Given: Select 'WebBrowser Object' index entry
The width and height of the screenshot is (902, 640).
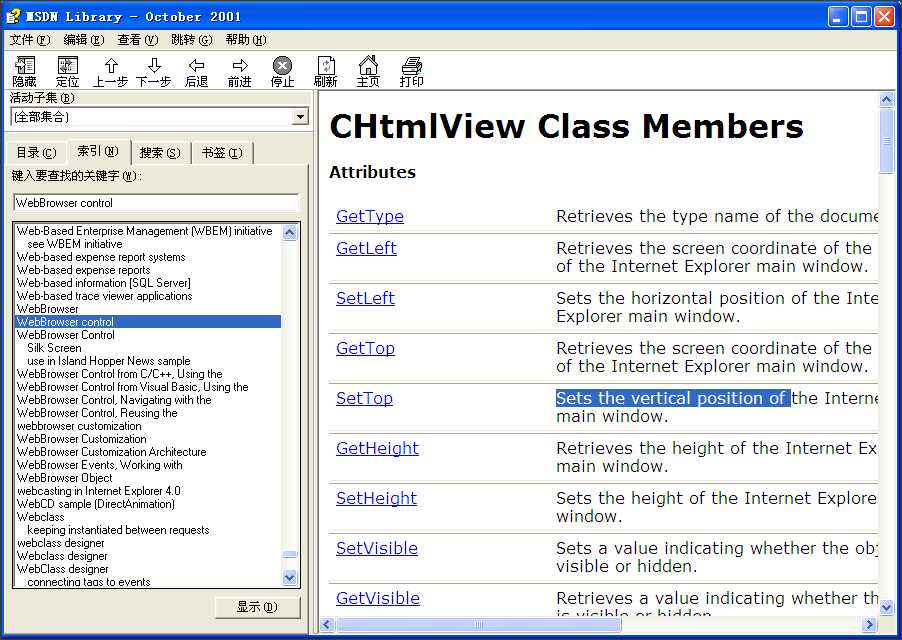Looking at the screenshot, I should pyautogui.click(x=64, y=478).
